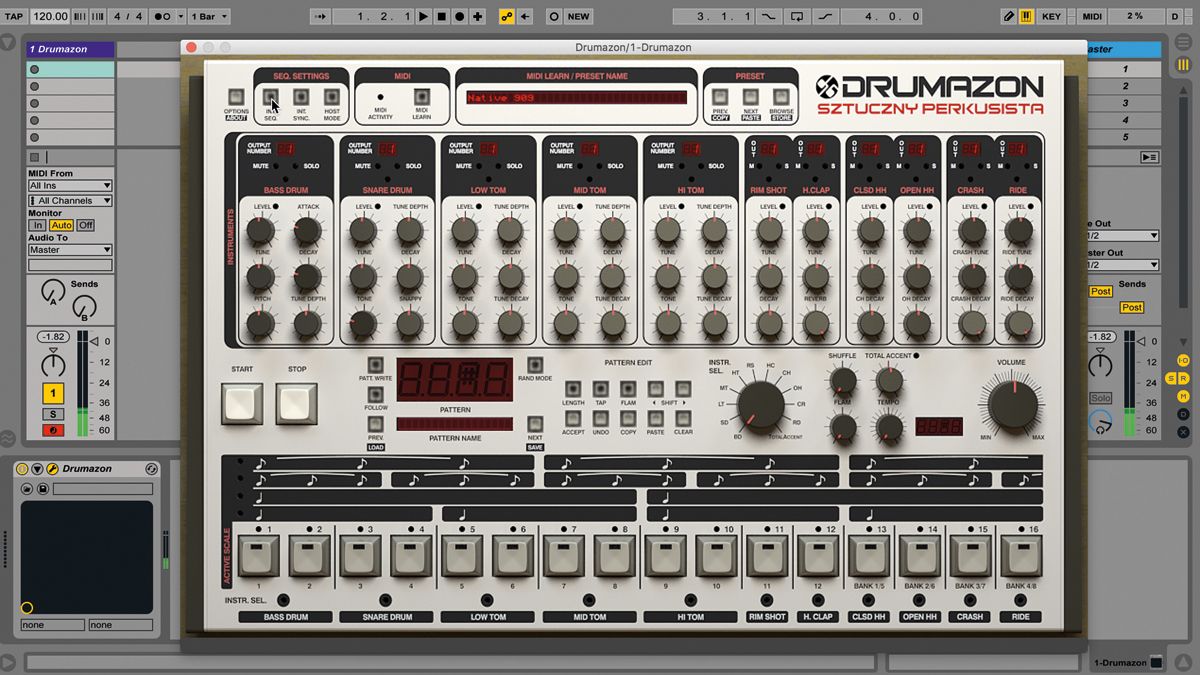Click the MIDI map mode button top right
Viewport: 1200px width, 675px height.
tap(1090, 16)
